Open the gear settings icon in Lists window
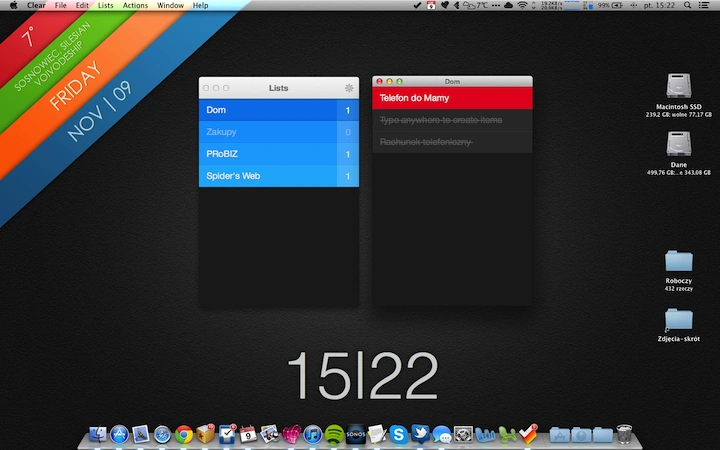720x450 pixels. point(349,88)
